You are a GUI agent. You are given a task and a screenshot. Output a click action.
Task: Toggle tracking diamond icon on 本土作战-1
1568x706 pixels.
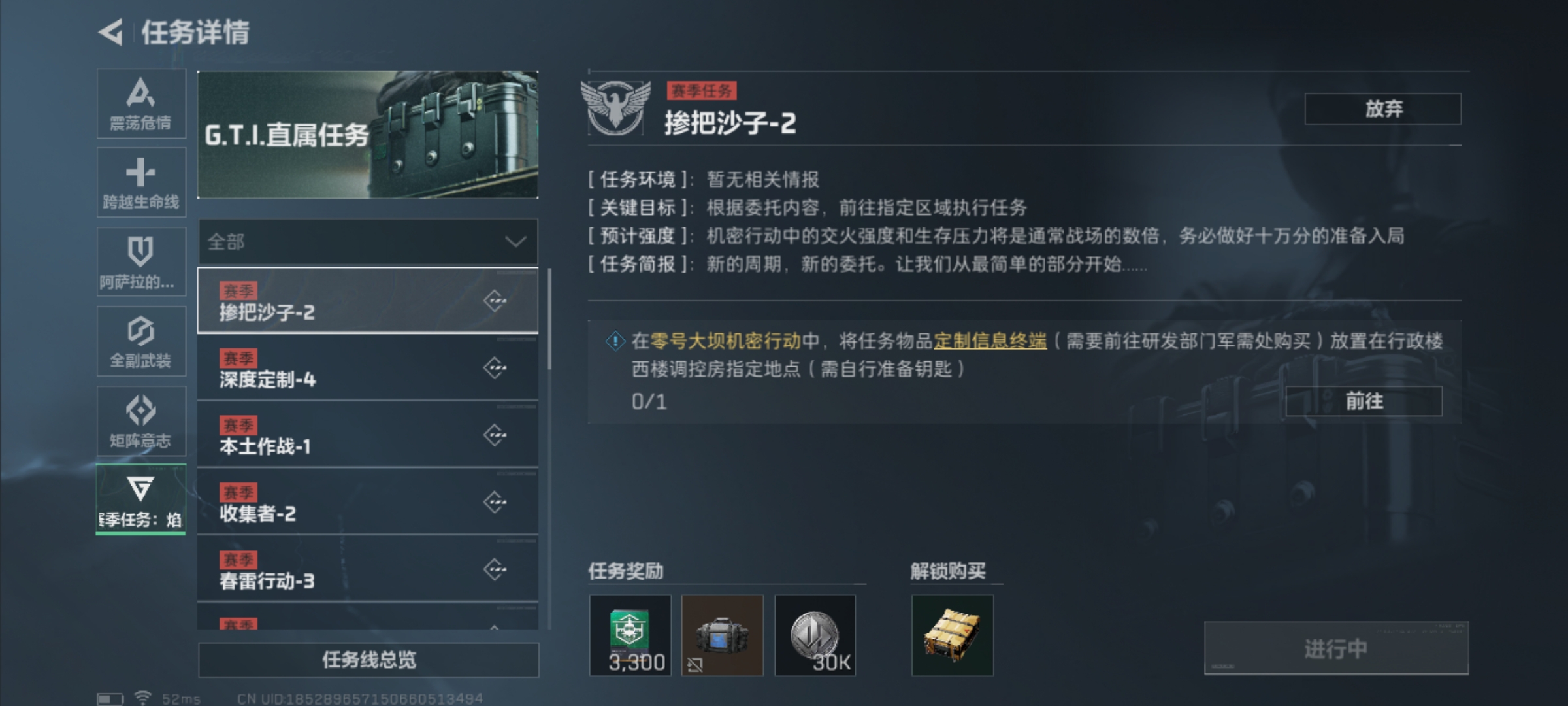pyautogui.click(x=495, y=435)
